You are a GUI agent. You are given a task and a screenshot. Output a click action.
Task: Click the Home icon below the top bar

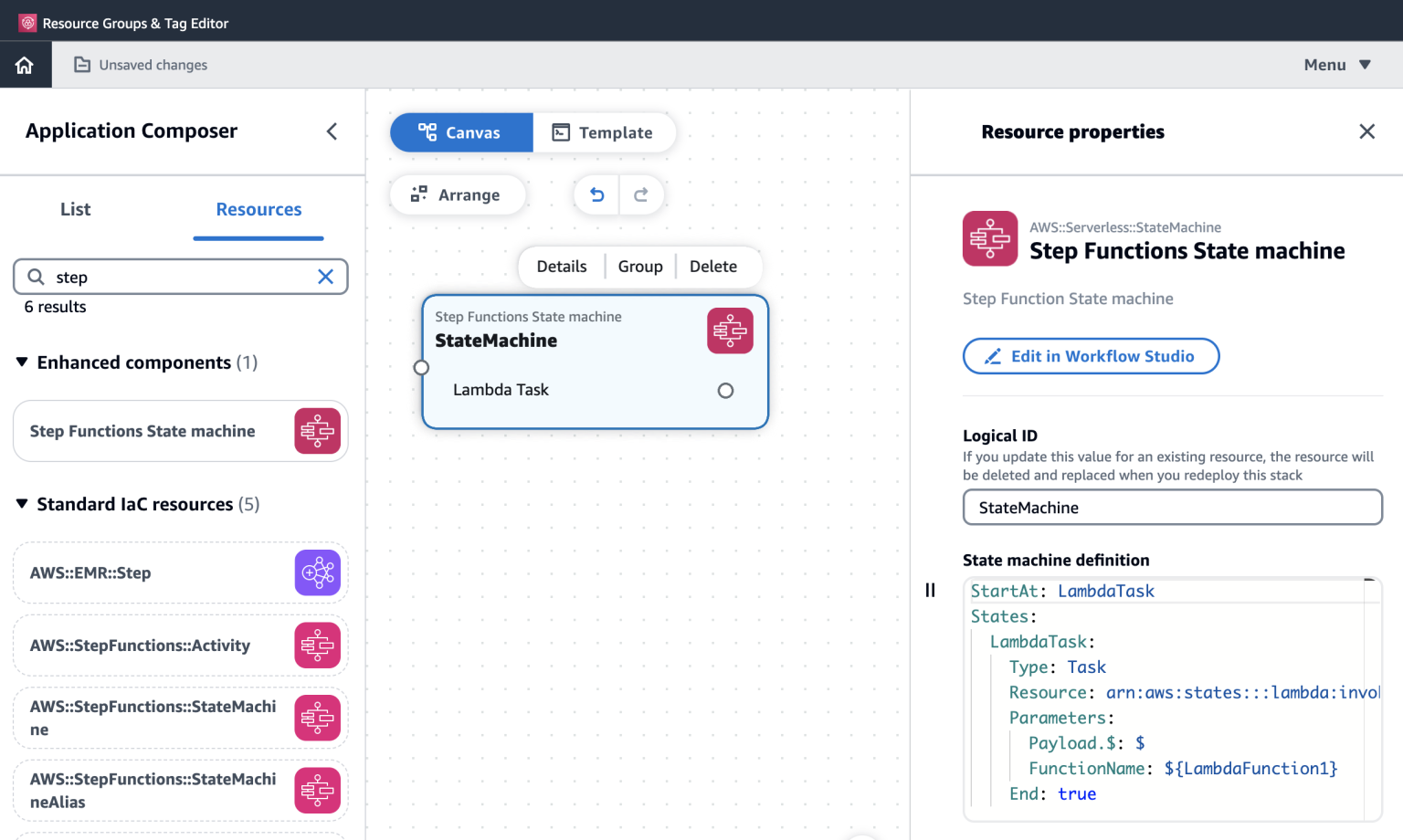coord(25,64)
